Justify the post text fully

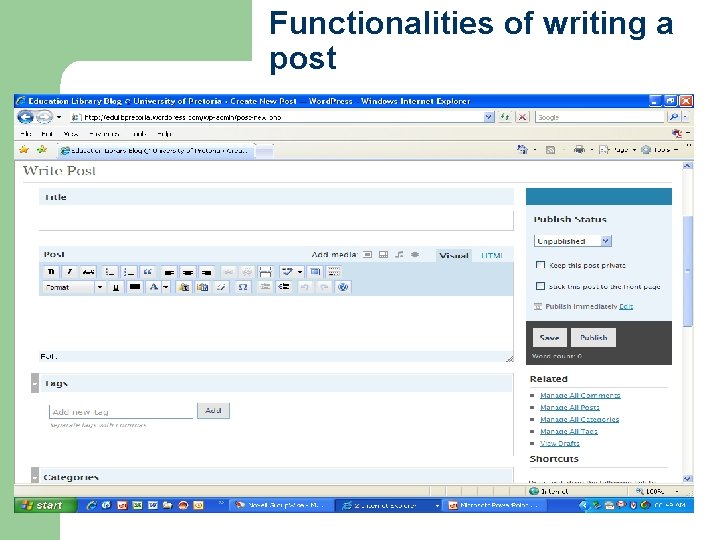coord(135,287)
